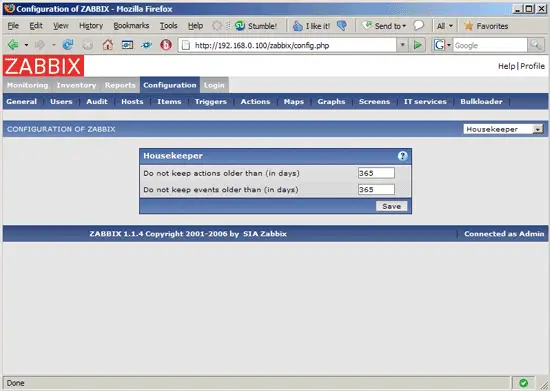Click the green status check icon in the status bar
This screenshot has height=391, width=550.
coord(523,383)
